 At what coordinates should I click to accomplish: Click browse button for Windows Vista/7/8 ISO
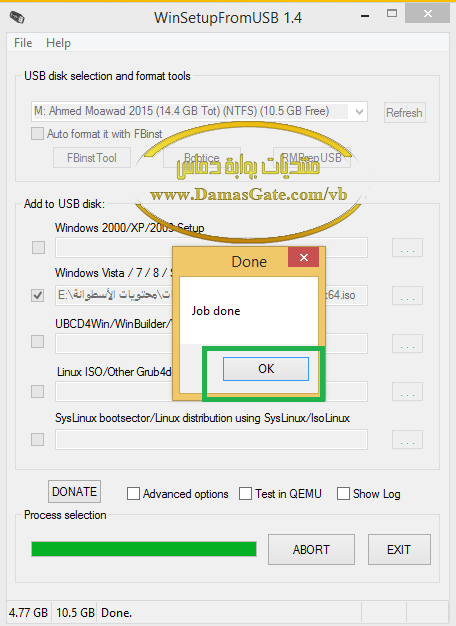click(407, 295)
